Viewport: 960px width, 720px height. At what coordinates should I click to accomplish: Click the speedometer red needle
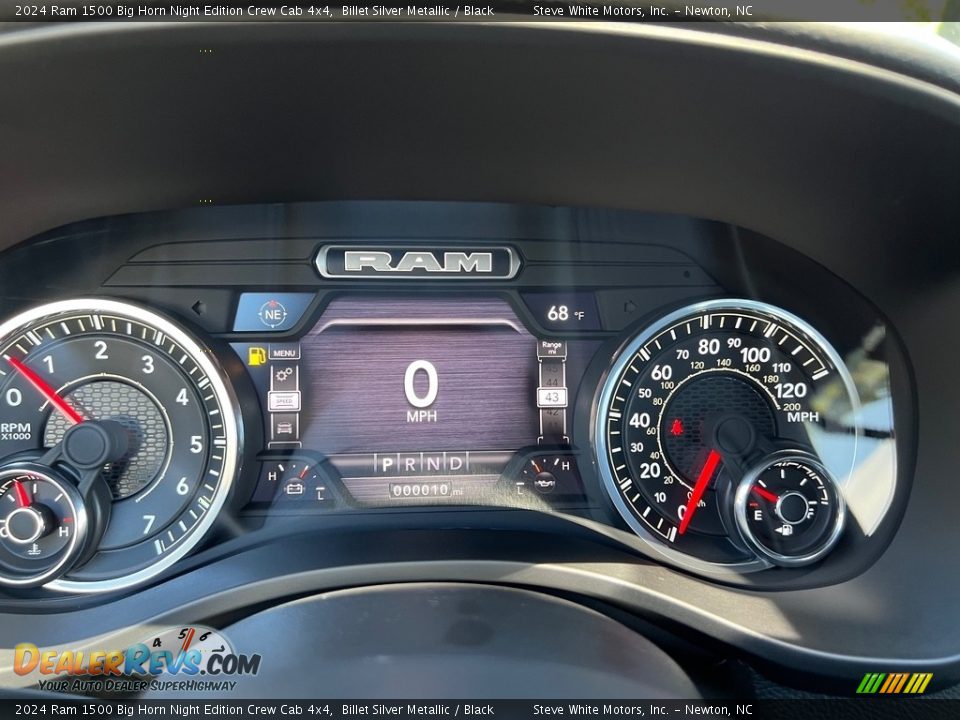pos(700,492)
